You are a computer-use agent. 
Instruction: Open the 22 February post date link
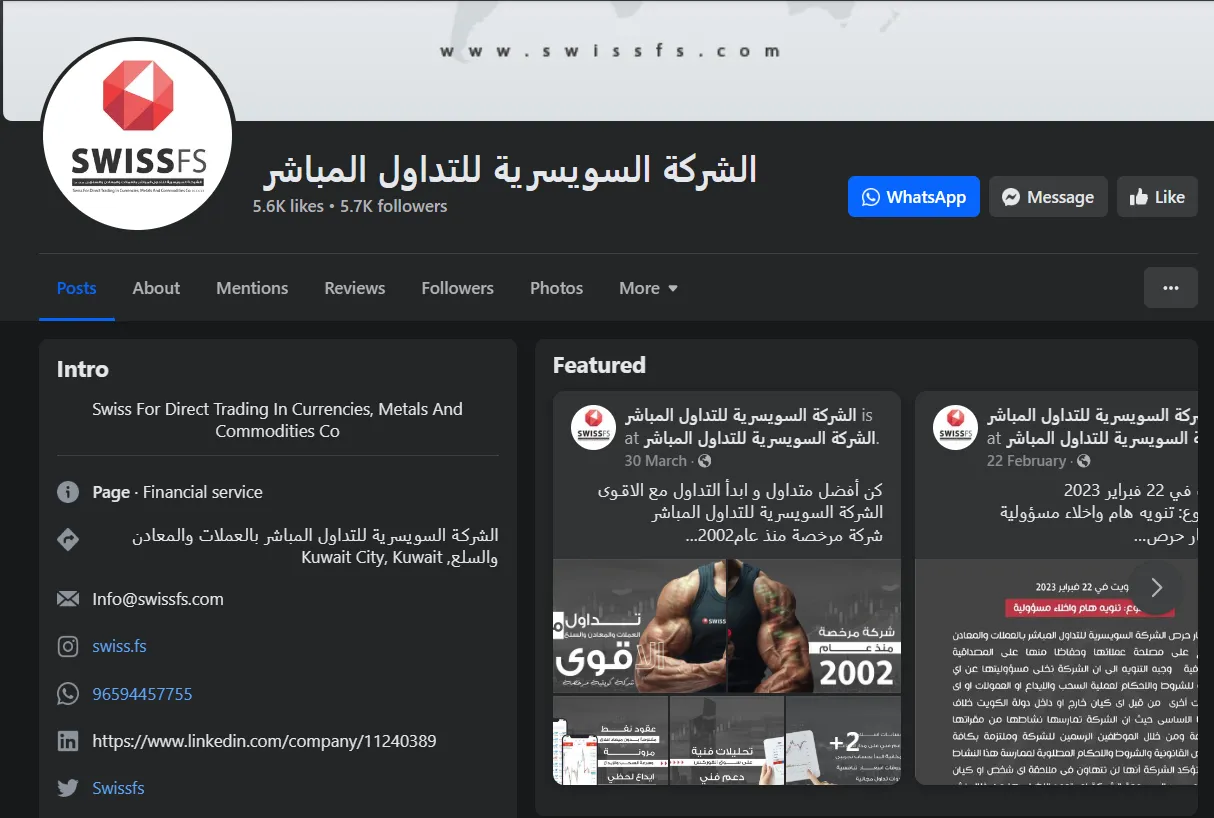(1026, 461)
